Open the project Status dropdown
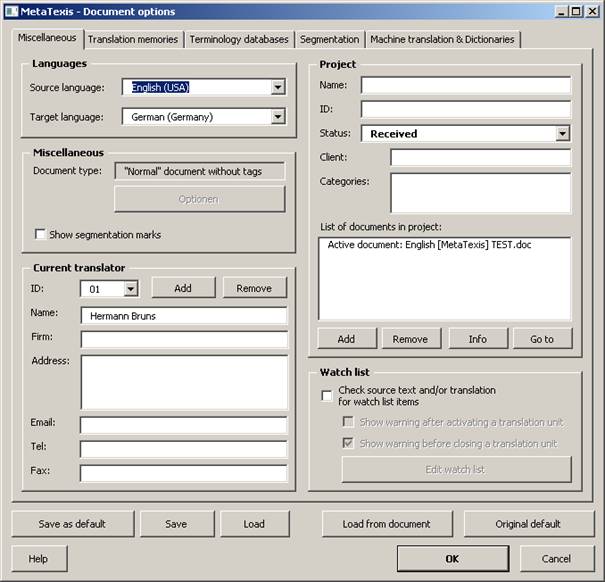605x582 pixels. click(563, 134)
